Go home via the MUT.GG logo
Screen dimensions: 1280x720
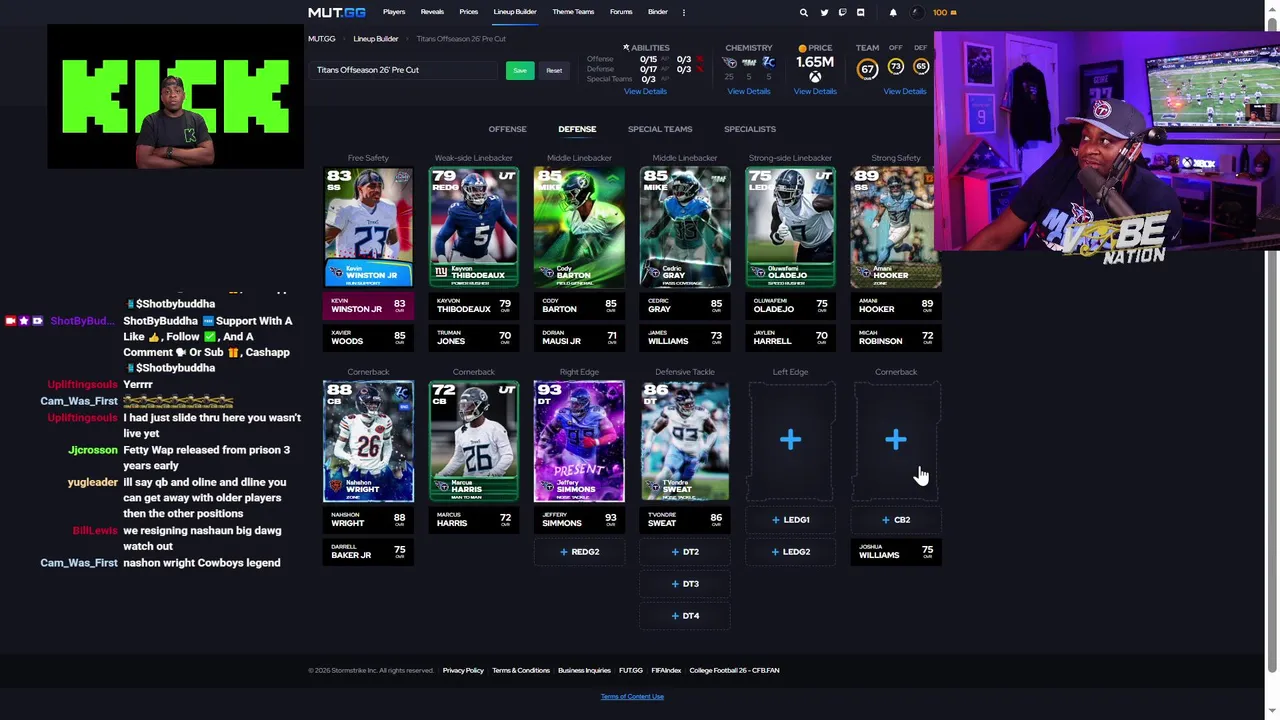pos(337,12)
